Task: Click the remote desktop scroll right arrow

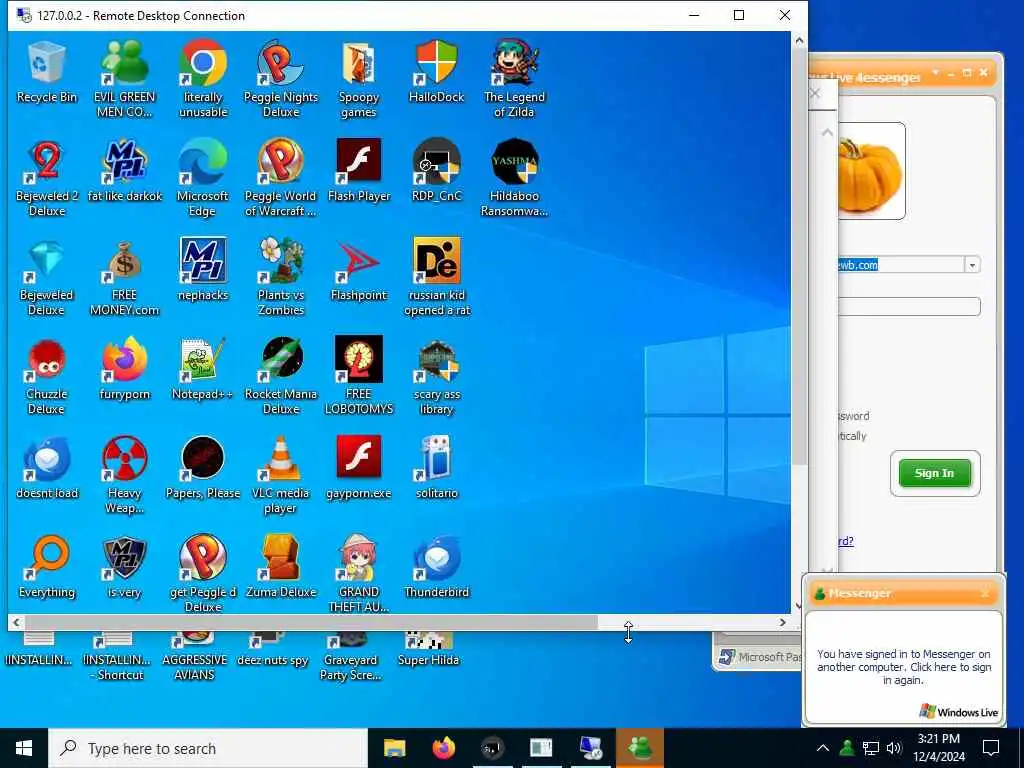Action: [x=782, y=622]
